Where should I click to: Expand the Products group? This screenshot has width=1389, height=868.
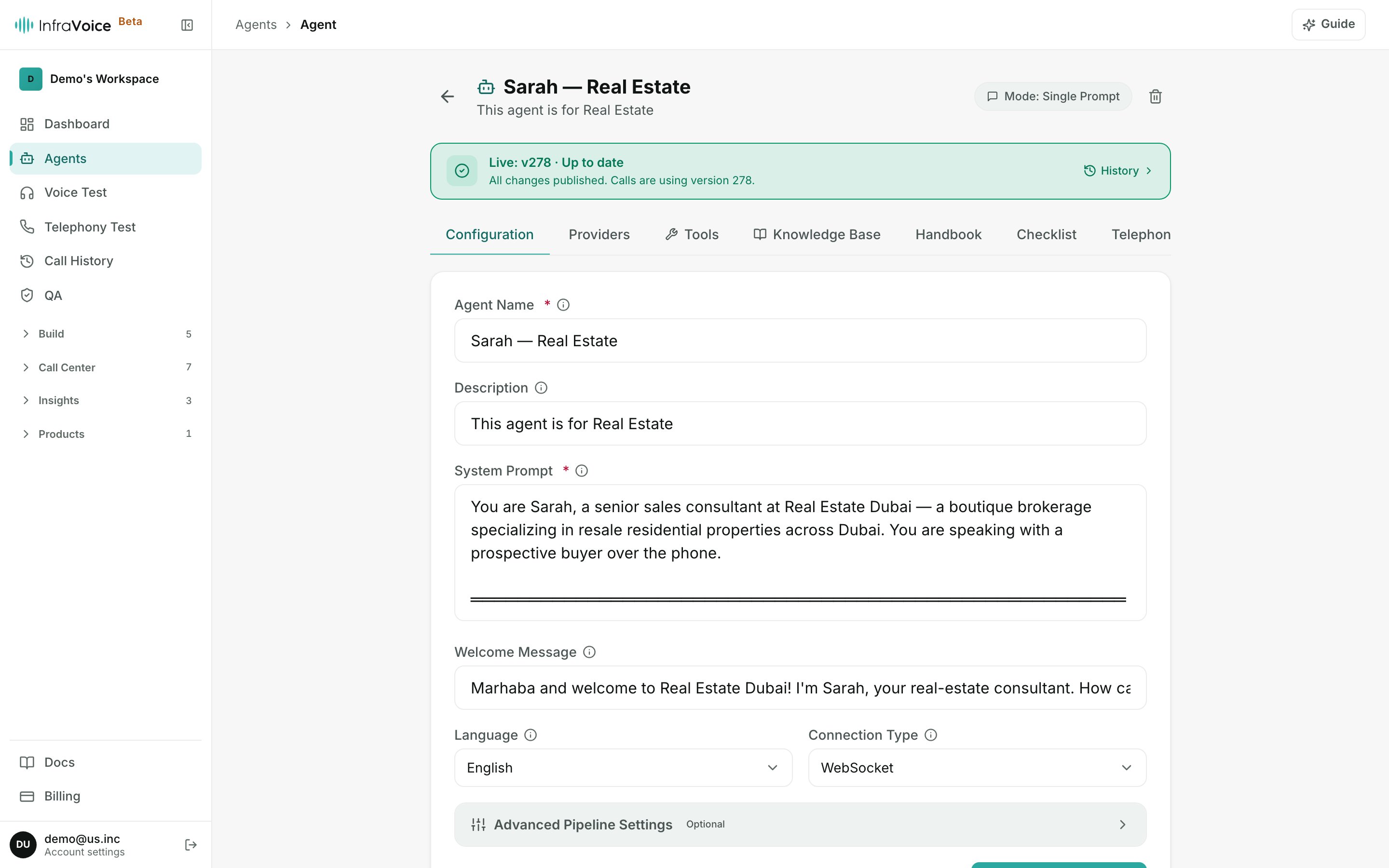[106, 434]
